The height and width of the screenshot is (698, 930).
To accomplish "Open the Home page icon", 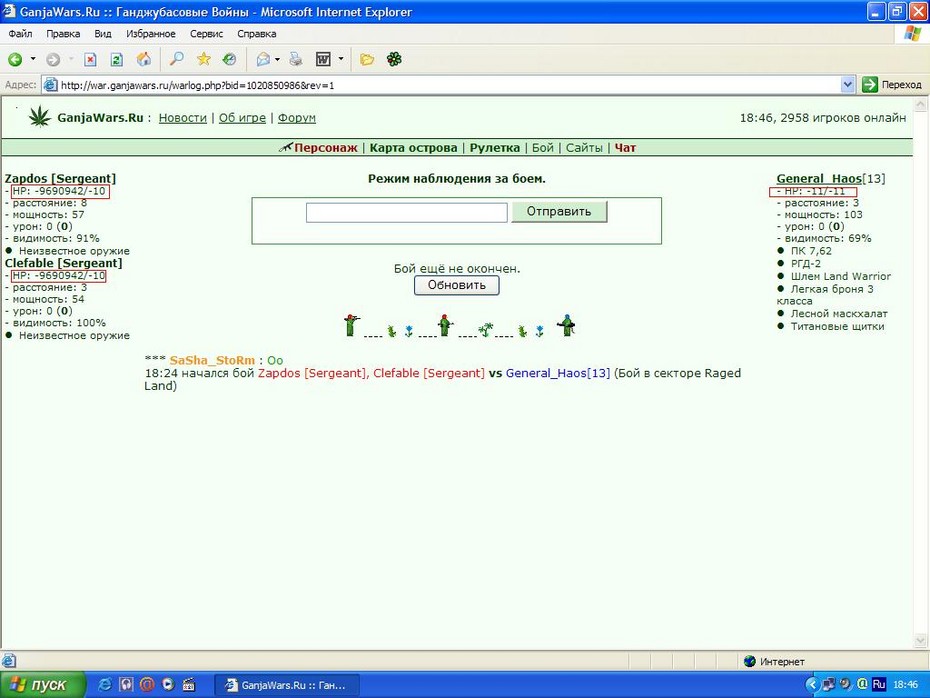I will point(144,59).
